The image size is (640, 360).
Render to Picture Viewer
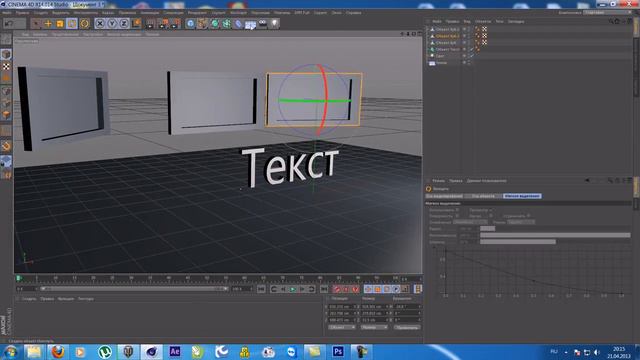coord(163,24)
